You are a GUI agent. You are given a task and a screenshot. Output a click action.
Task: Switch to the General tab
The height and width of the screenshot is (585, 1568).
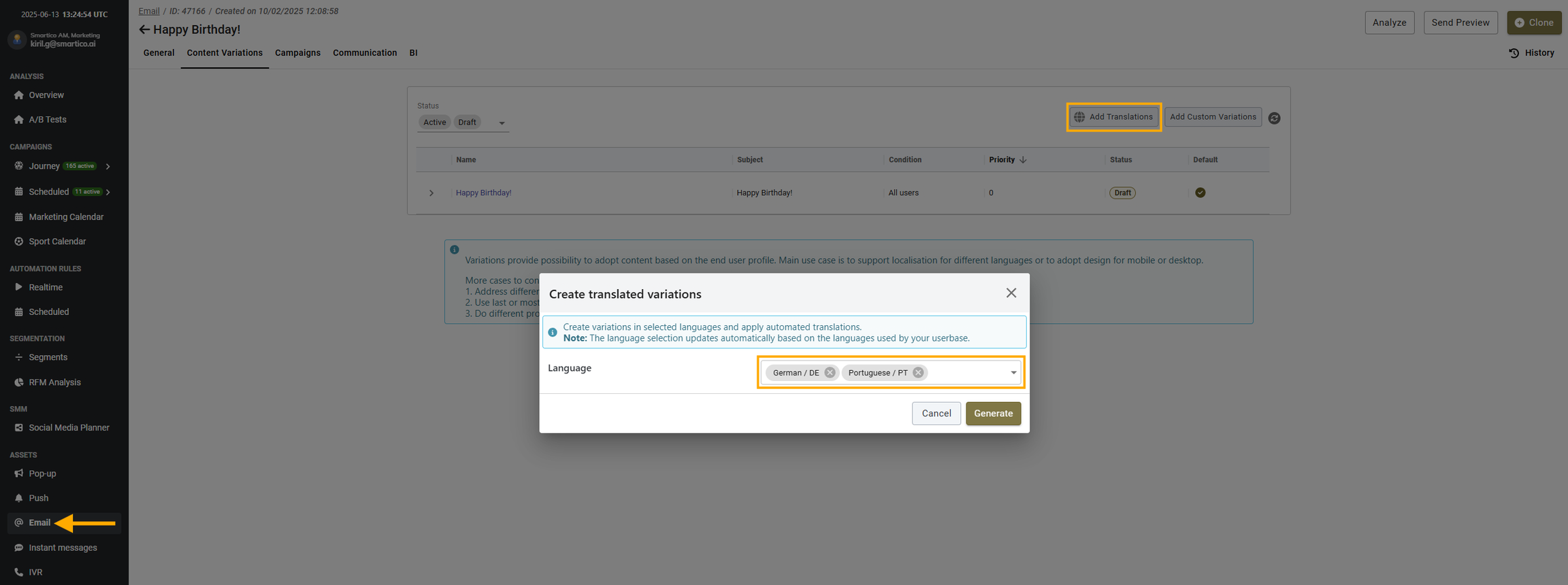(x=159, y=53)
